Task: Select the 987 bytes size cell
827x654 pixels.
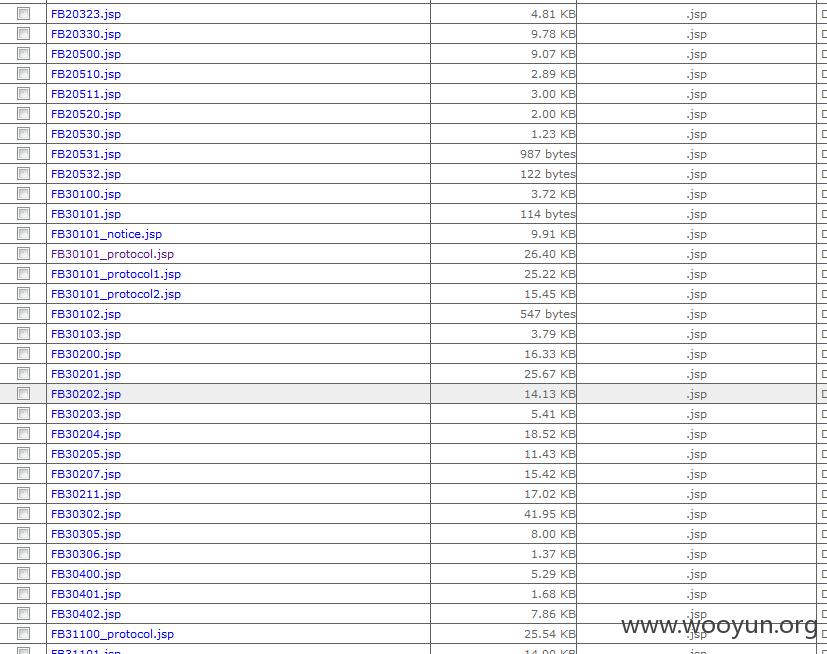Action: click(x=504, y=154)
